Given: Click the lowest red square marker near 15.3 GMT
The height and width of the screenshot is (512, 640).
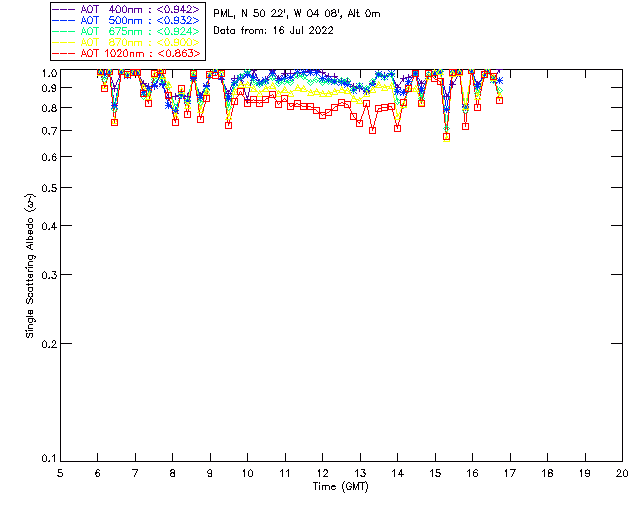Looking at the screenshot, I should point(447,137).
